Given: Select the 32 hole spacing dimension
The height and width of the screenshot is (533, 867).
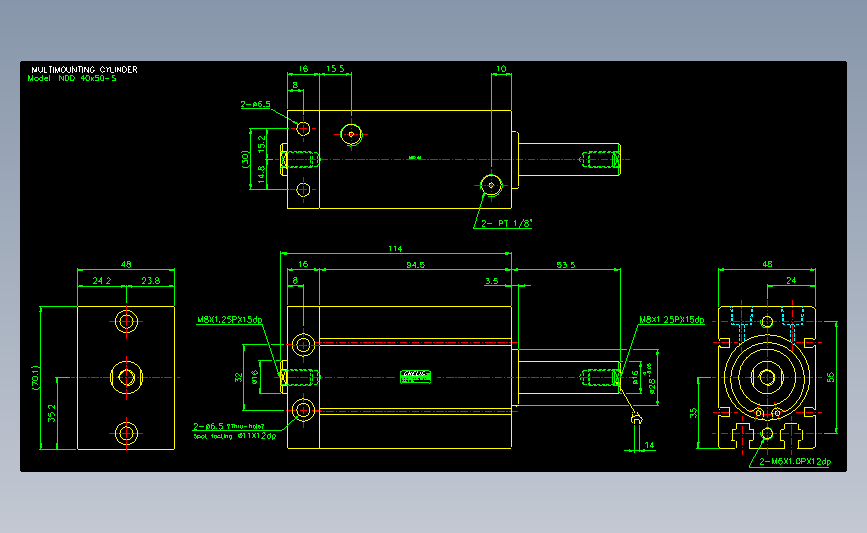Looking at the screenshot, I should pos(238,378).
